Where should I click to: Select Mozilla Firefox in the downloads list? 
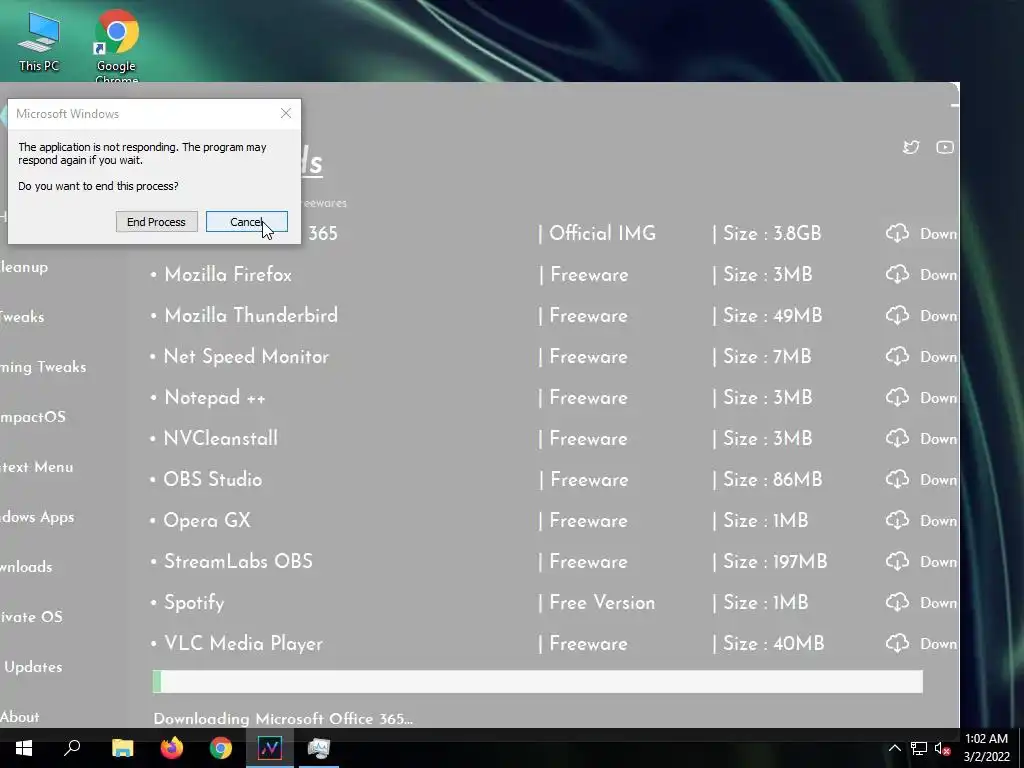228,275
